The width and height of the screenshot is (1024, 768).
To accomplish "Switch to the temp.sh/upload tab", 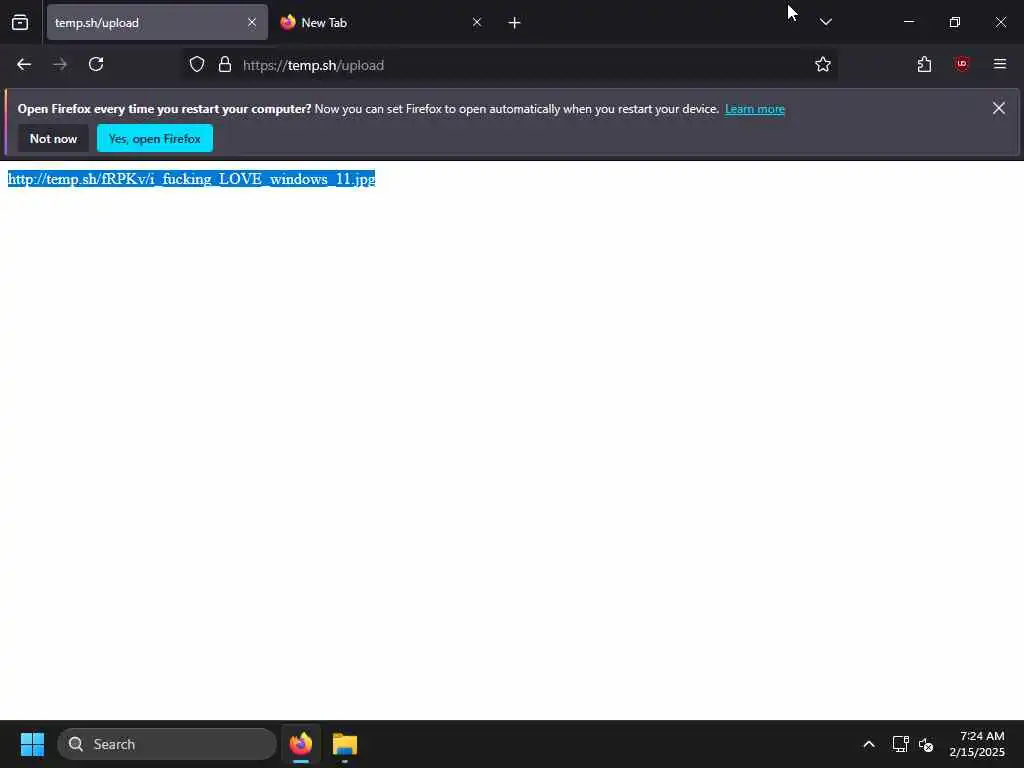I will point(157,23).
